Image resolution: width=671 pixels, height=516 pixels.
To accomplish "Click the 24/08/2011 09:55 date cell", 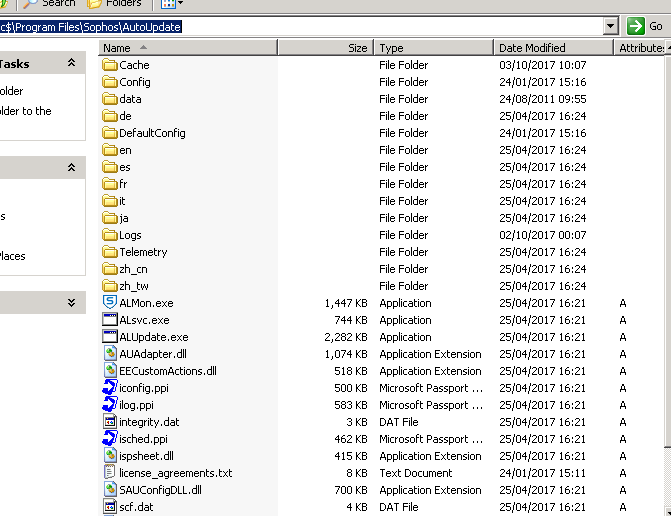I will [x=543, y=99].
